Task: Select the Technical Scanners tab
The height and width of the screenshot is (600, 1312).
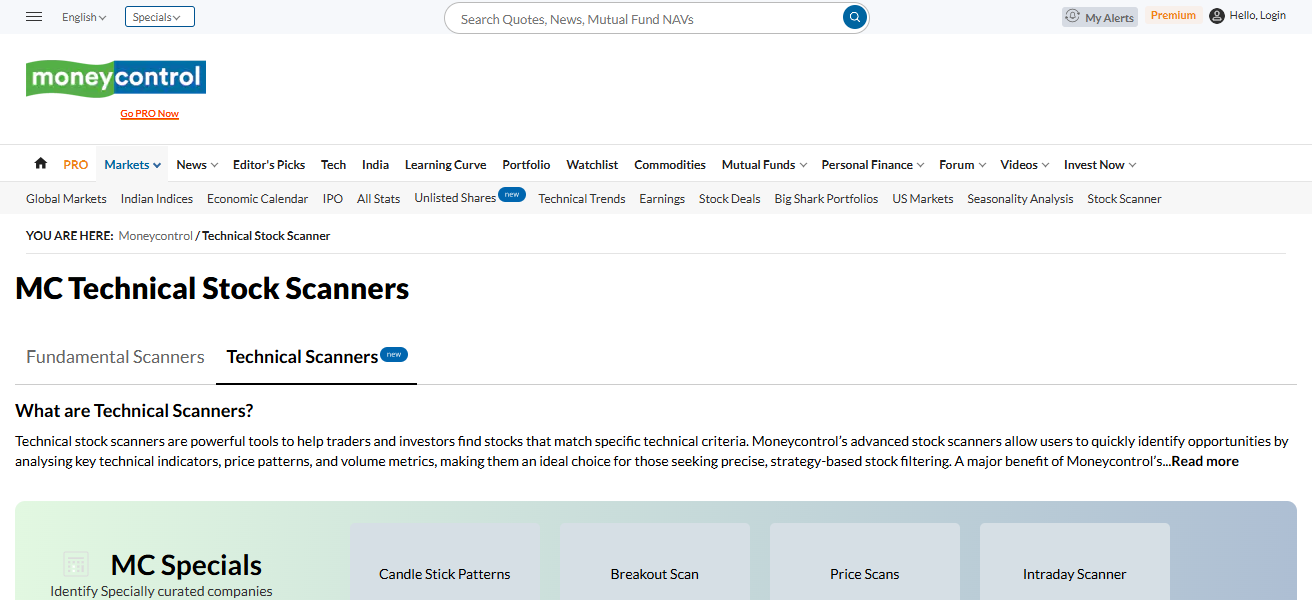Action: 316,357
